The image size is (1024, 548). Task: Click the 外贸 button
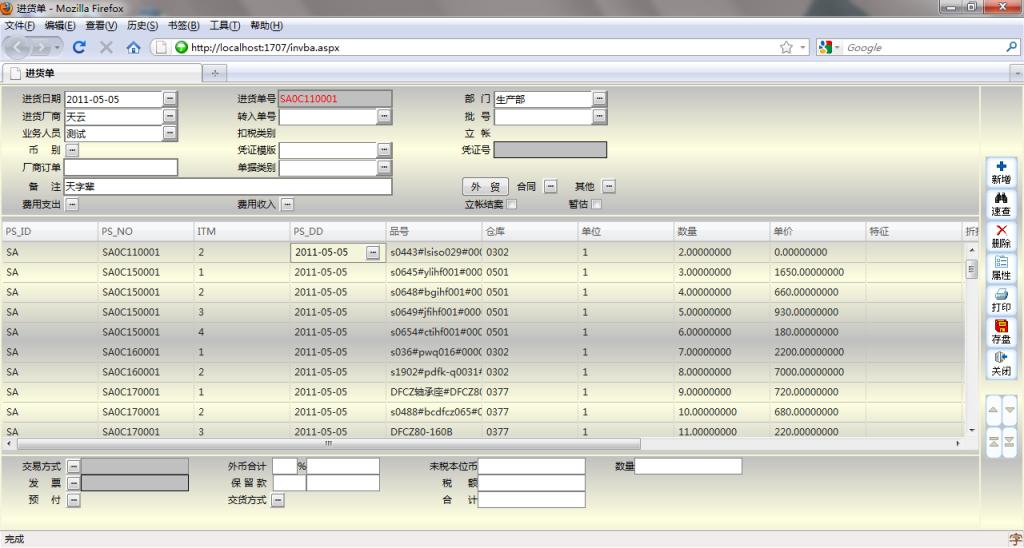tap(485, 186)
